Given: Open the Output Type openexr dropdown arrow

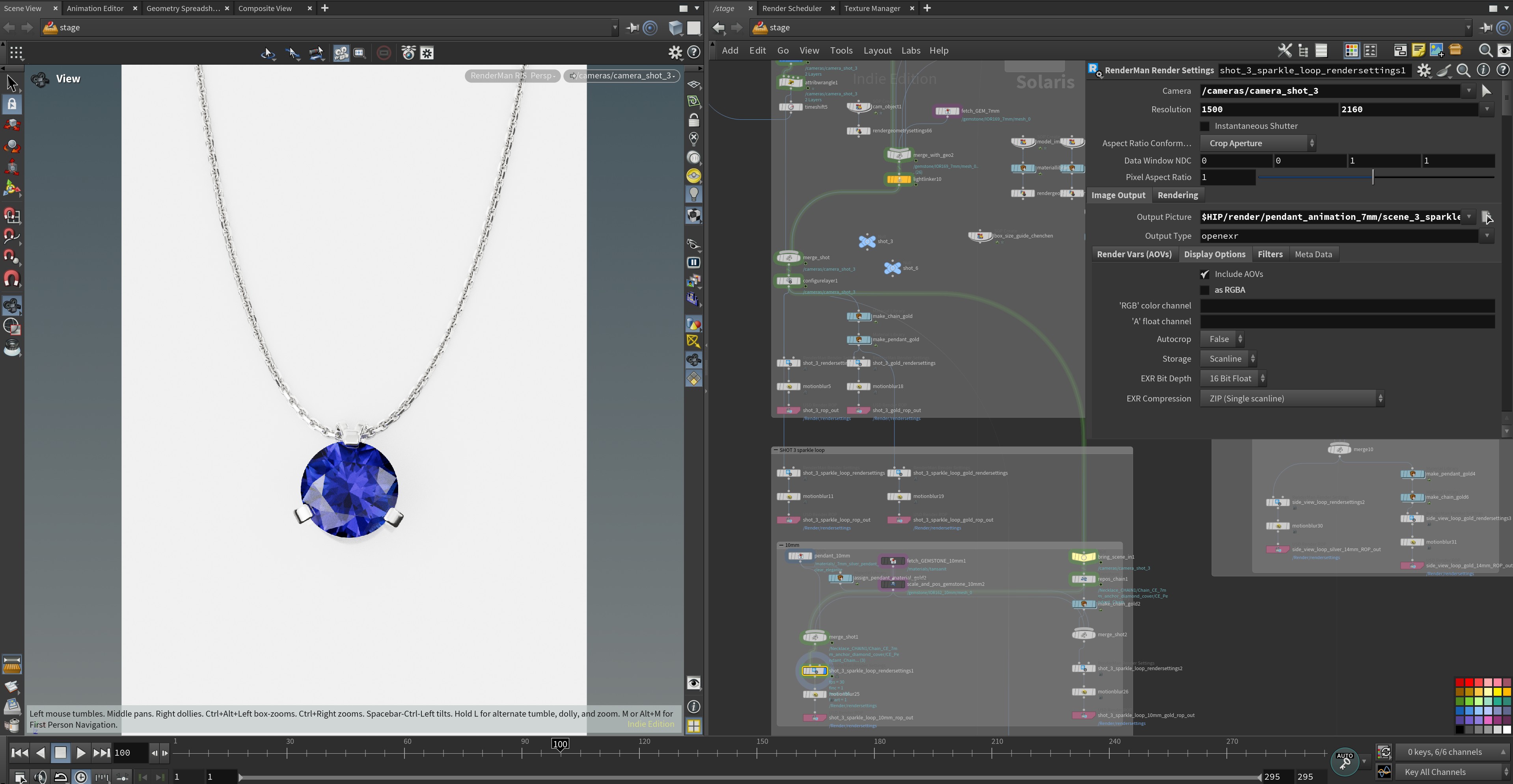Looking at the screenshot, I should point(1487,236).
